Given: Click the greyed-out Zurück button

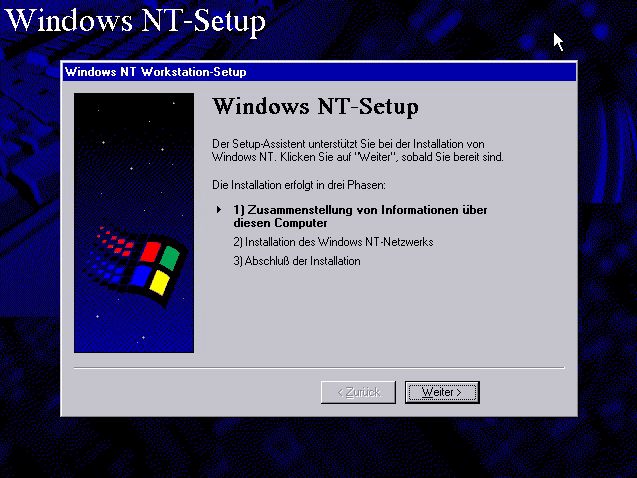Looking at the screenshot, I should coord(358,392).
